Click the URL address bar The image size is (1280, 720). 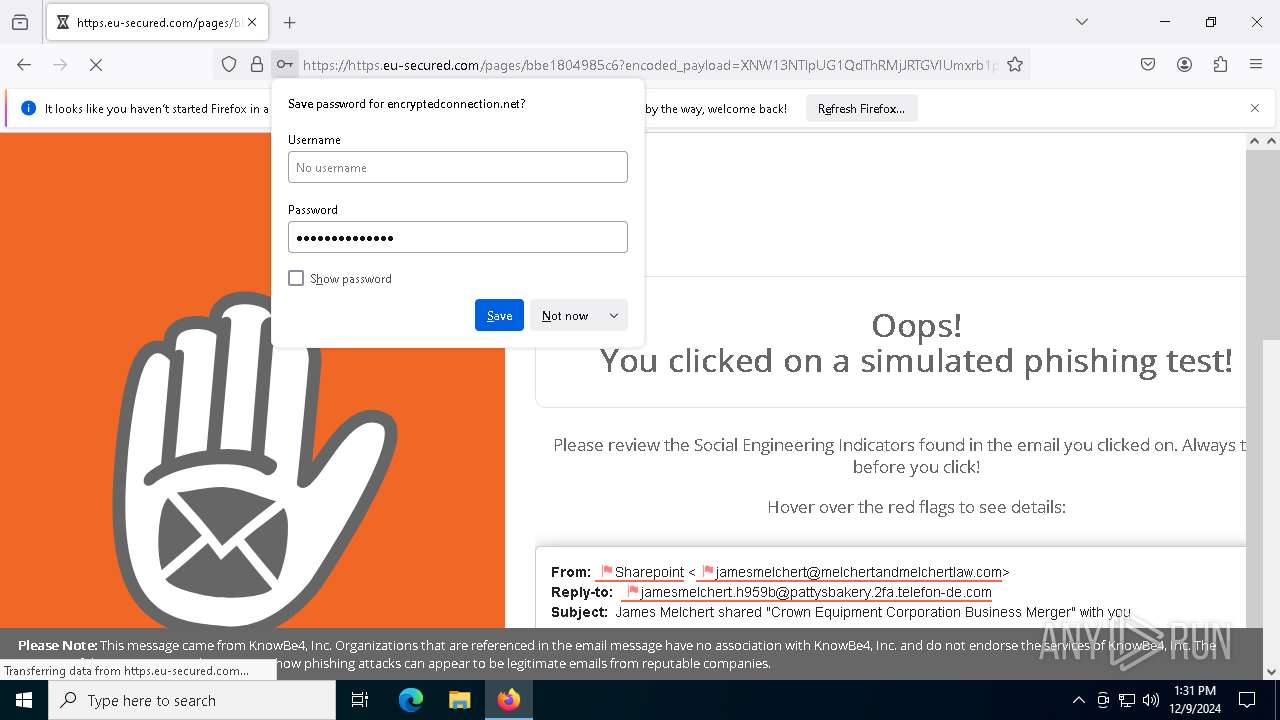[650, 65]
